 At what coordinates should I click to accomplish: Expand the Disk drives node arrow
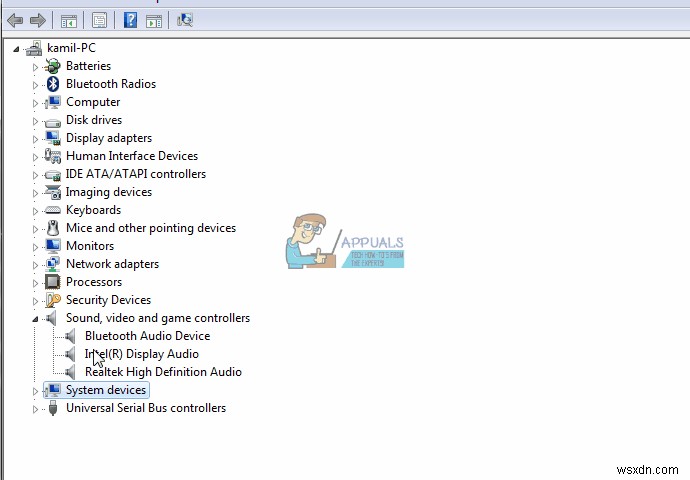click(x=35, y=121)
